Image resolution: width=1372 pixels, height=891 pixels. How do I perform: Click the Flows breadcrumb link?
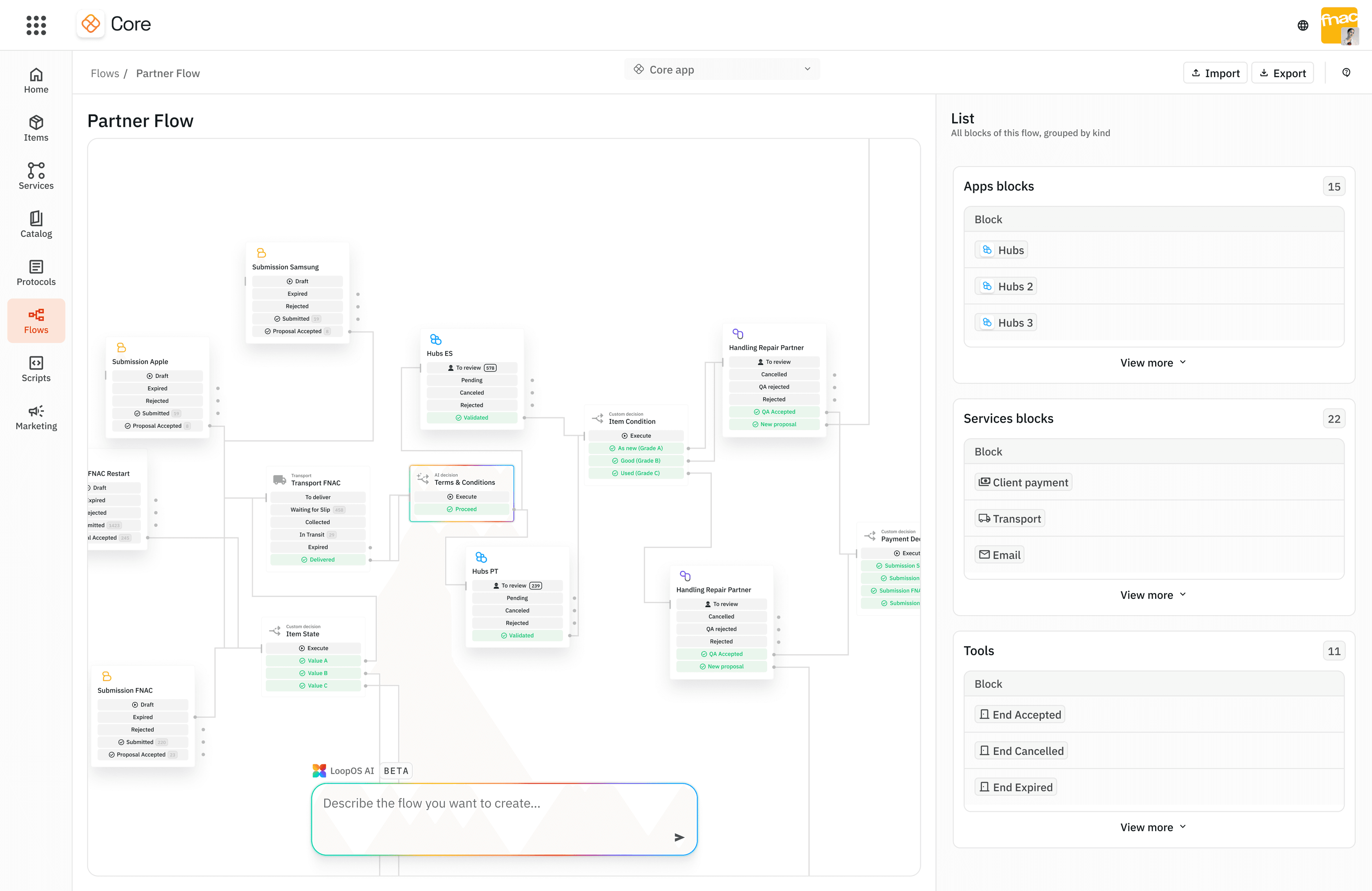tap(105, 73)
